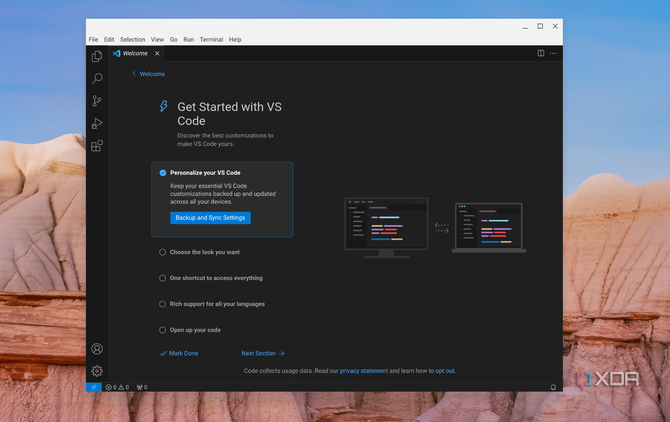This screenshot has height=422, width=670.
Task: Click Backup and Sync Settings button
Action: coord(210,218)
